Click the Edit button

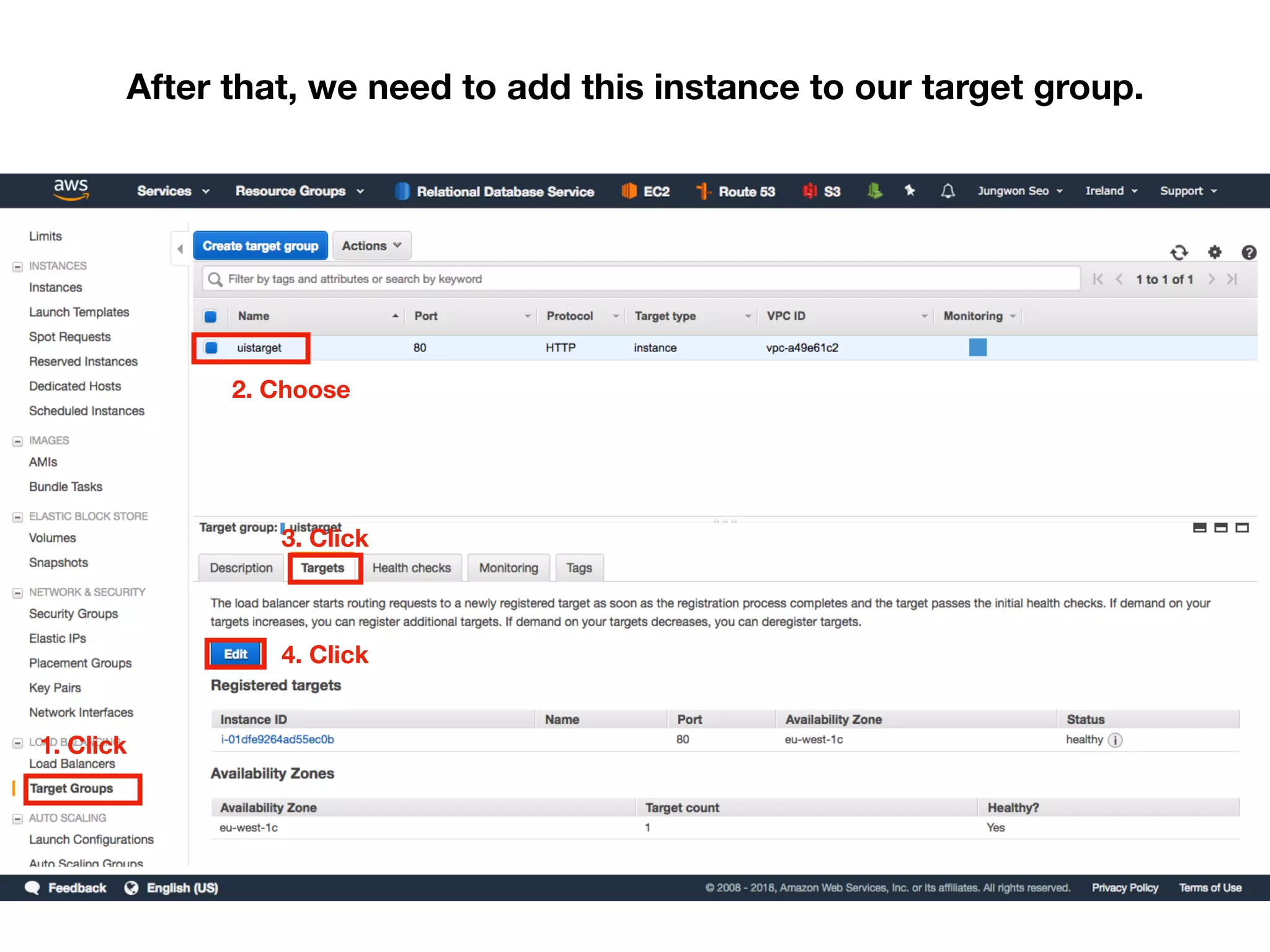236,654
